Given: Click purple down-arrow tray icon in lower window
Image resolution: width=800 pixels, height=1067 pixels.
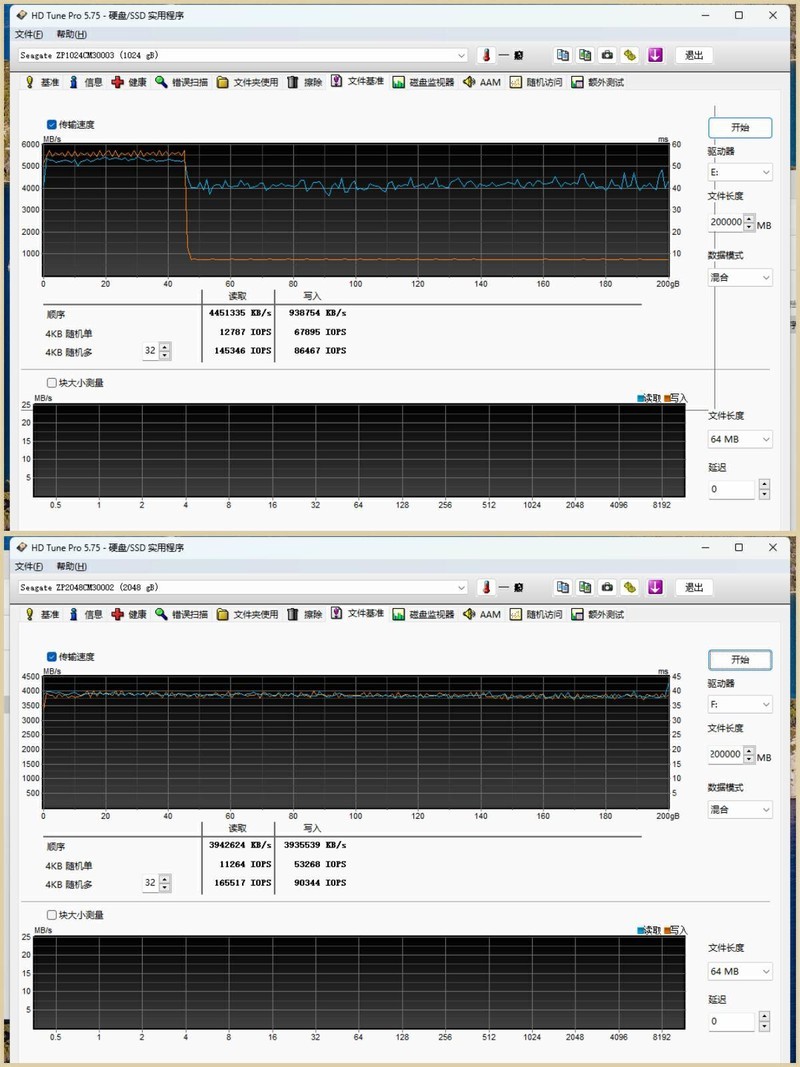Looking at the screenshot, I should [x=655, y=587].
